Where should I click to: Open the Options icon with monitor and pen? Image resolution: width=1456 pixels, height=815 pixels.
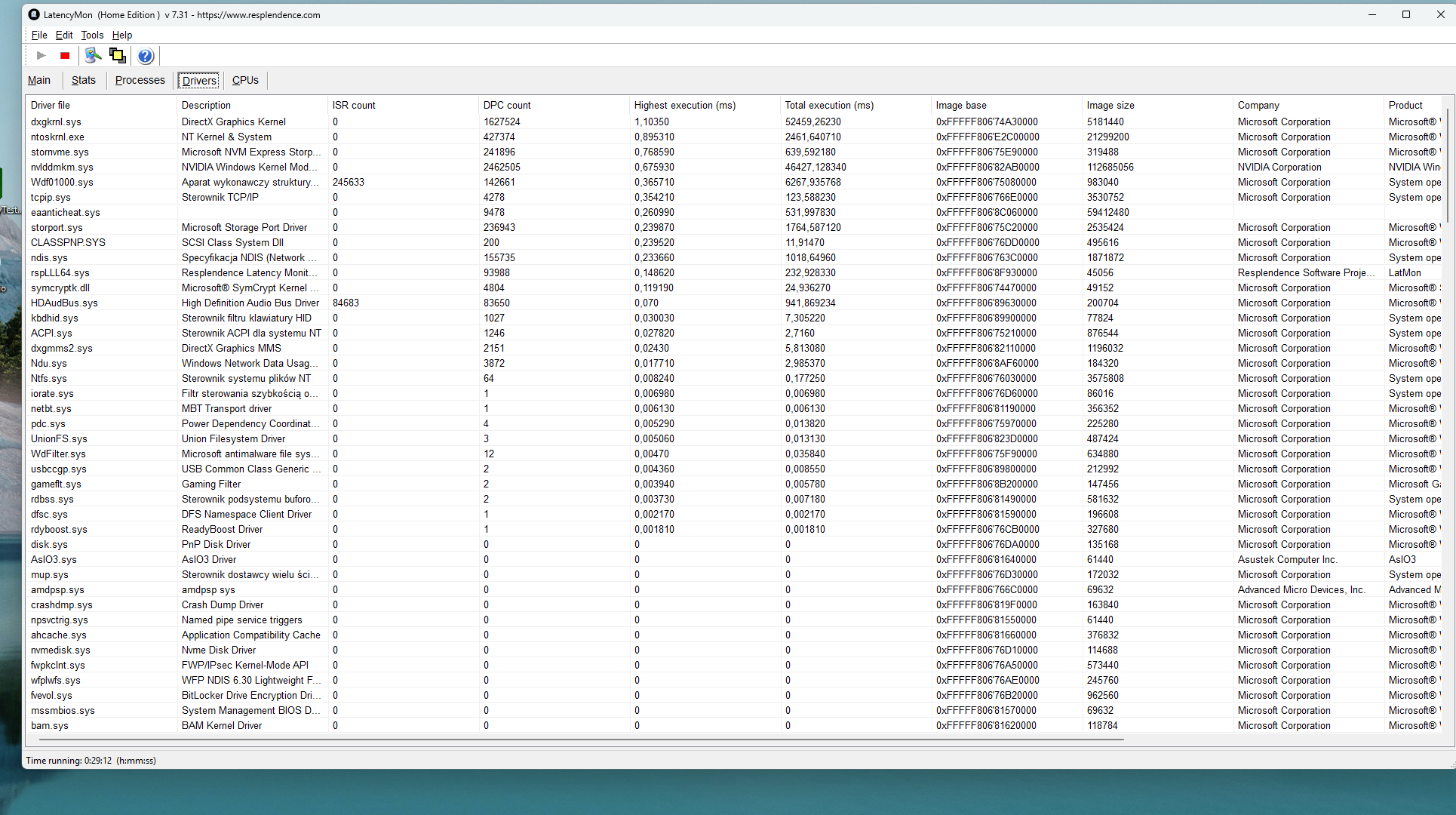click(93, 56)
